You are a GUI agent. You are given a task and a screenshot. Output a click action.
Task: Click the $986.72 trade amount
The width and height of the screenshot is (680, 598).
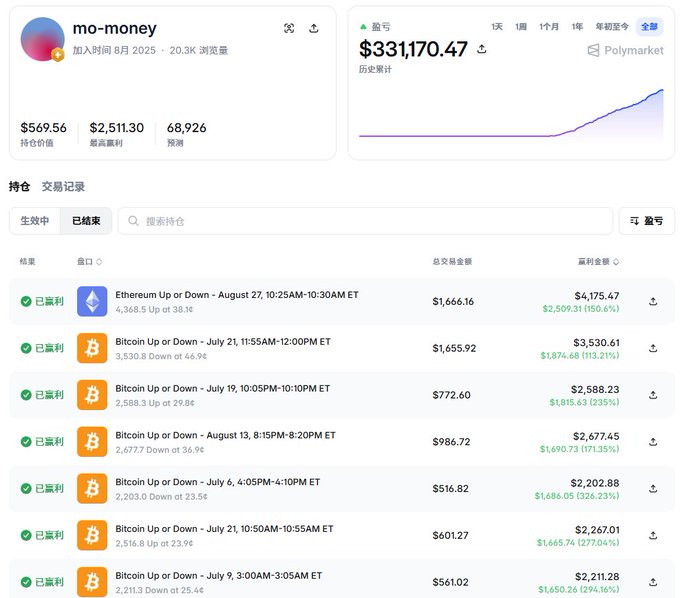(451, 442)
